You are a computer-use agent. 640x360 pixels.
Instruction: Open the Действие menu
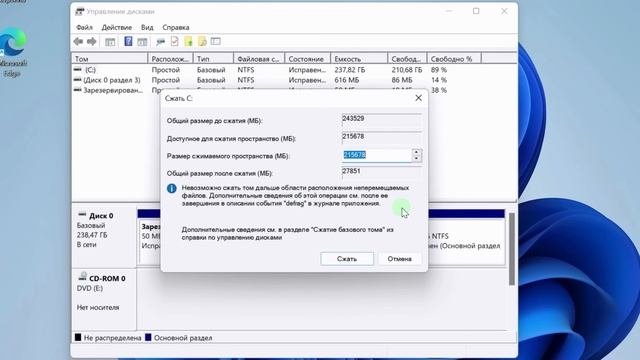[x=117, y=27]
